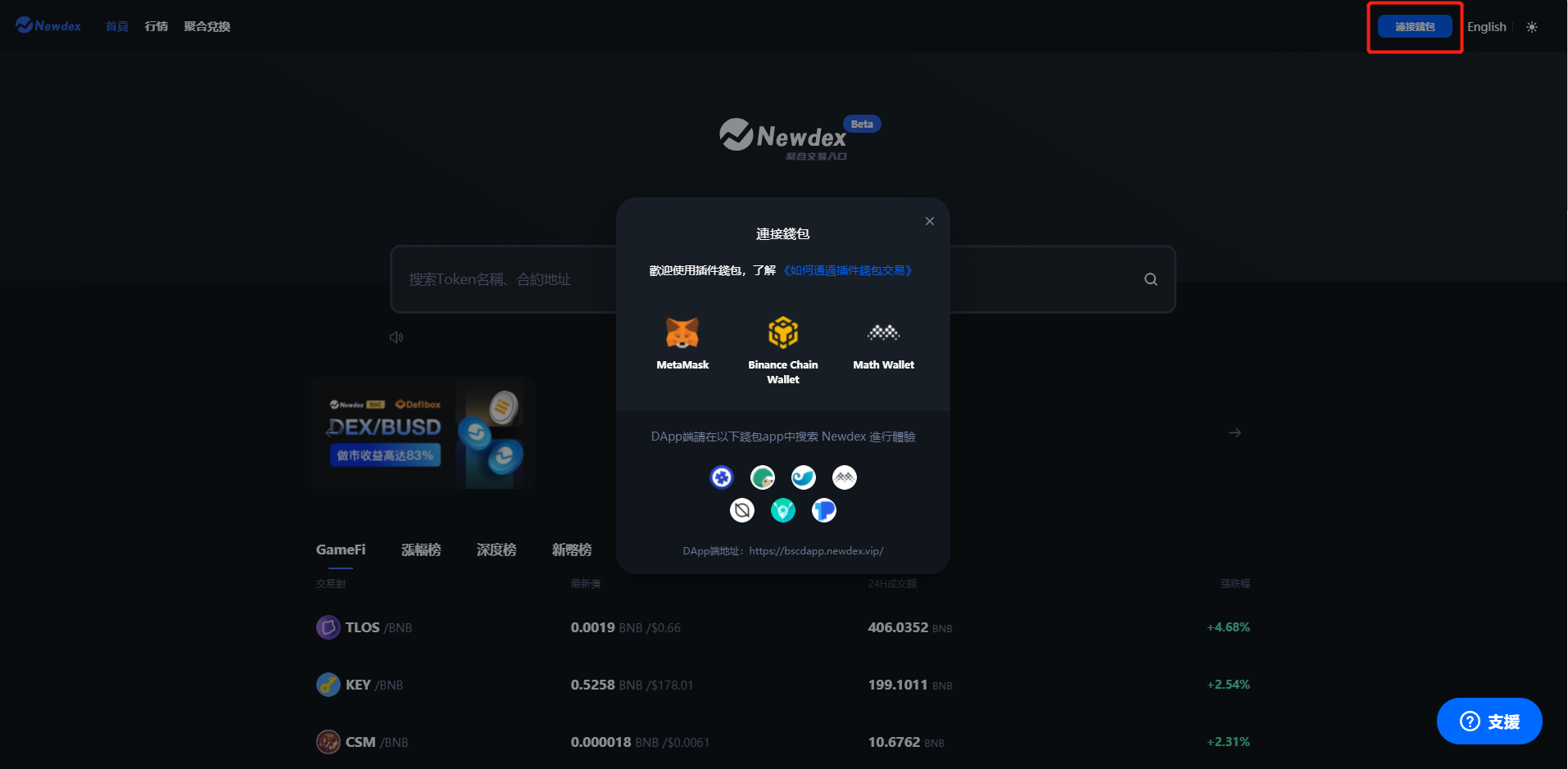Click the 交易對 column header
1568x769 pixels.
click(331, 584)
